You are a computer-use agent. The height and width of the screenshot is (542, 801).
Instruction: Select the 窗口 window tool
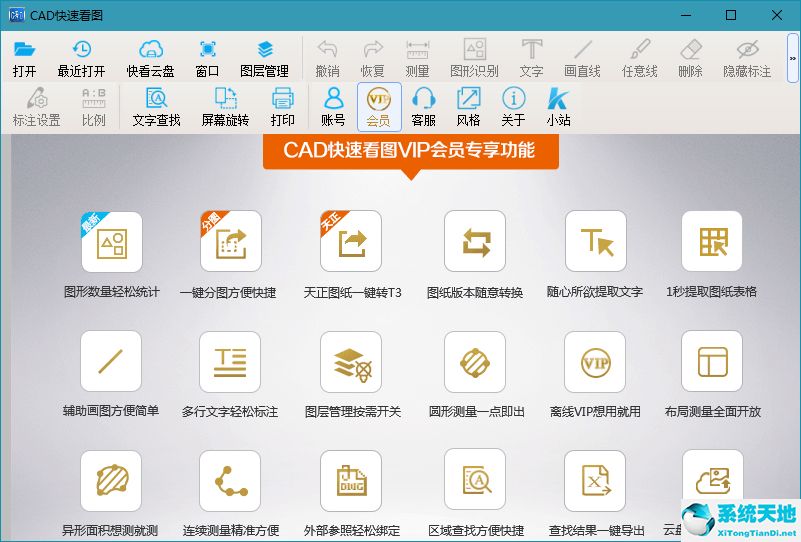click(207, 58)
